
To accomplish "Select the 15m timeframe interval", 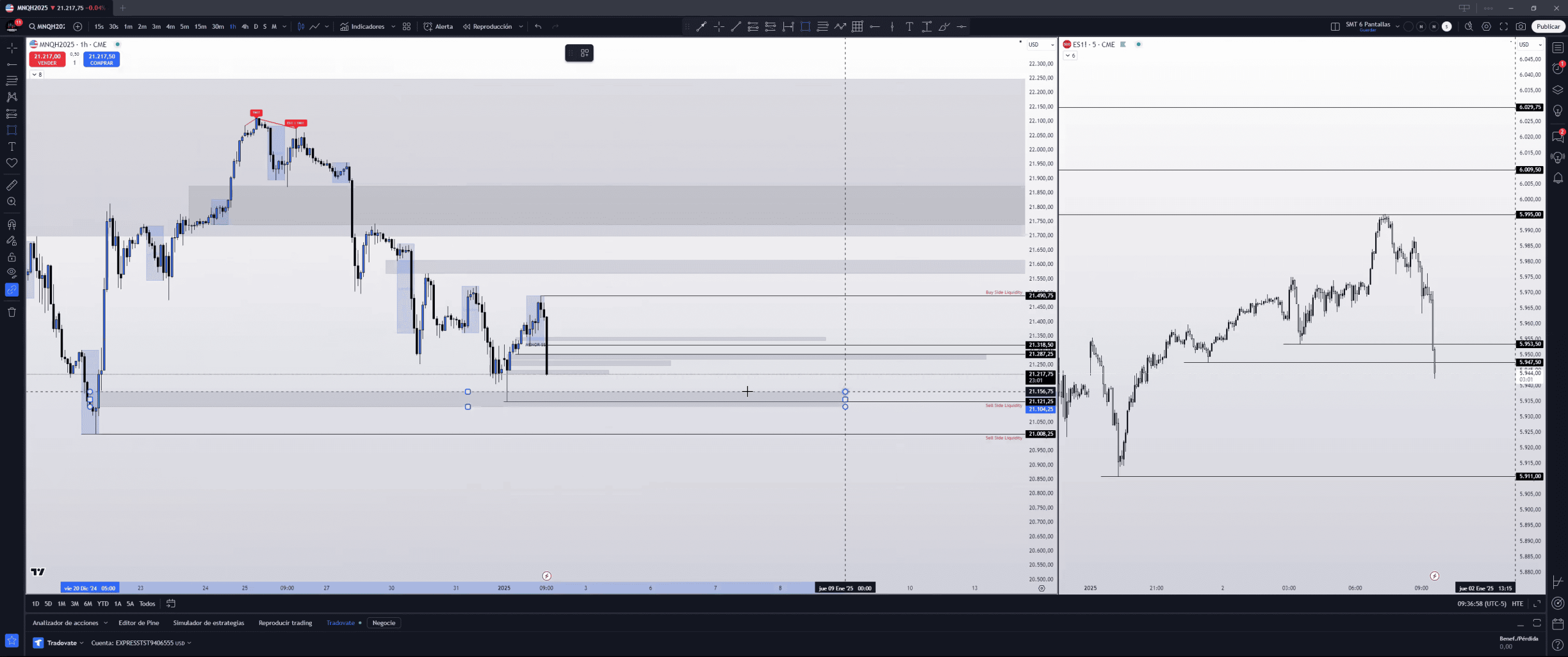I will (x=200, y=26).
